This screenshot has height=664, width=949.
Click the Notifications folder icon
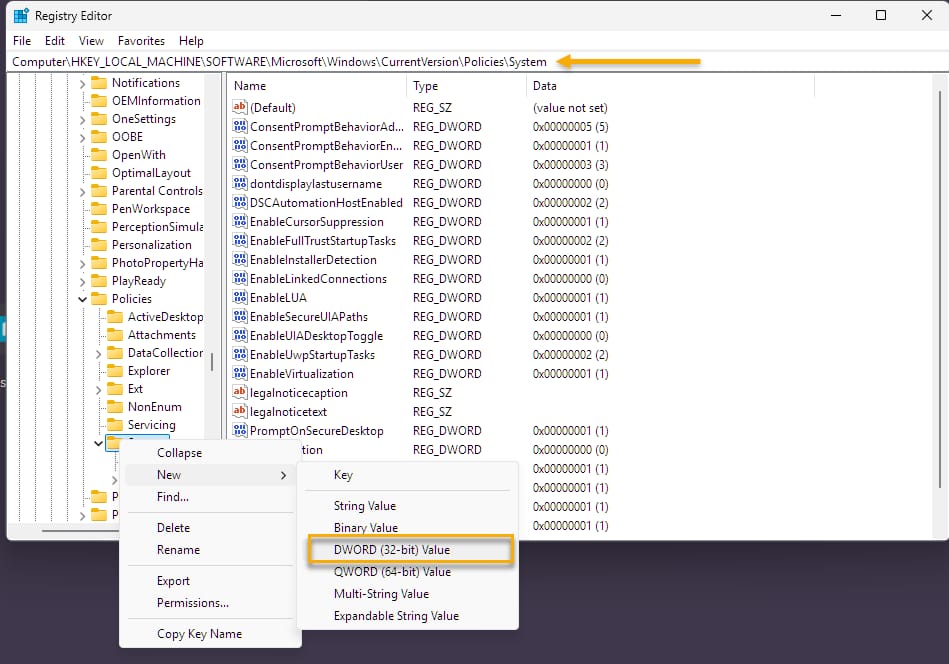[x=99, y=82]
